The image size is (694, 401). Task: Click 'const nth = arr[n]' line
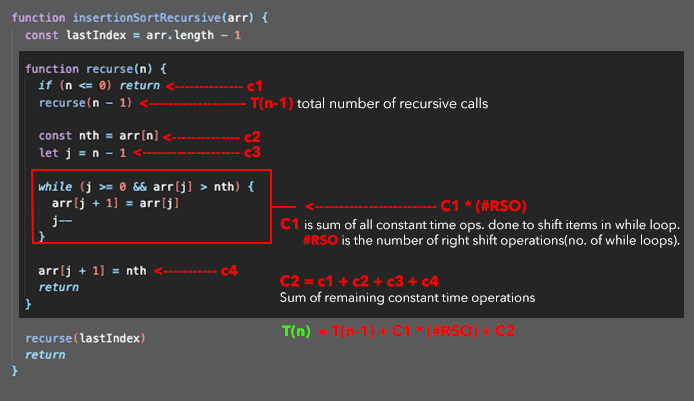click(x=98, y=135)
